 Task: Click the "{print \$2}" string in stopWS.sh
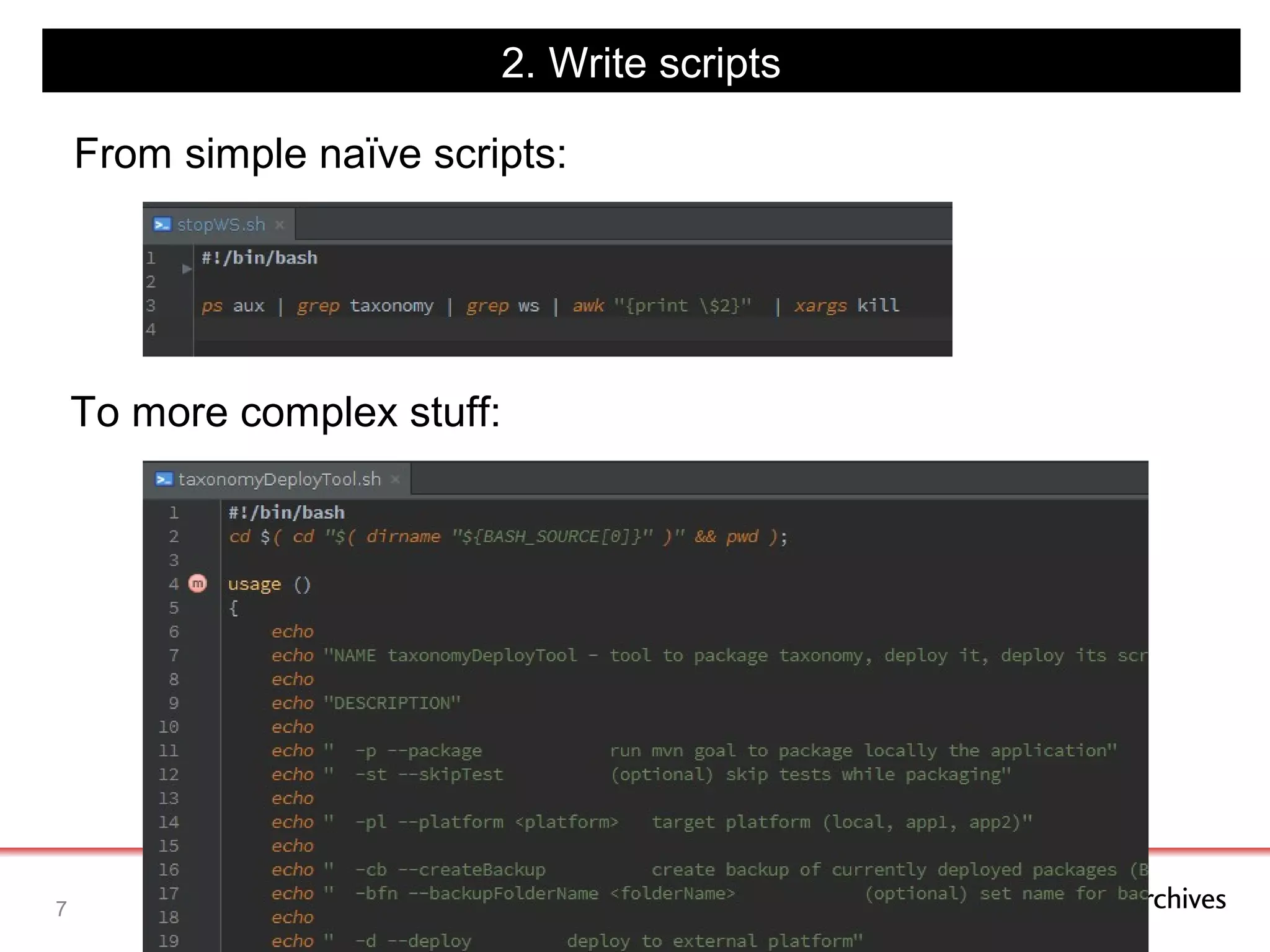[x=682, y=306]
